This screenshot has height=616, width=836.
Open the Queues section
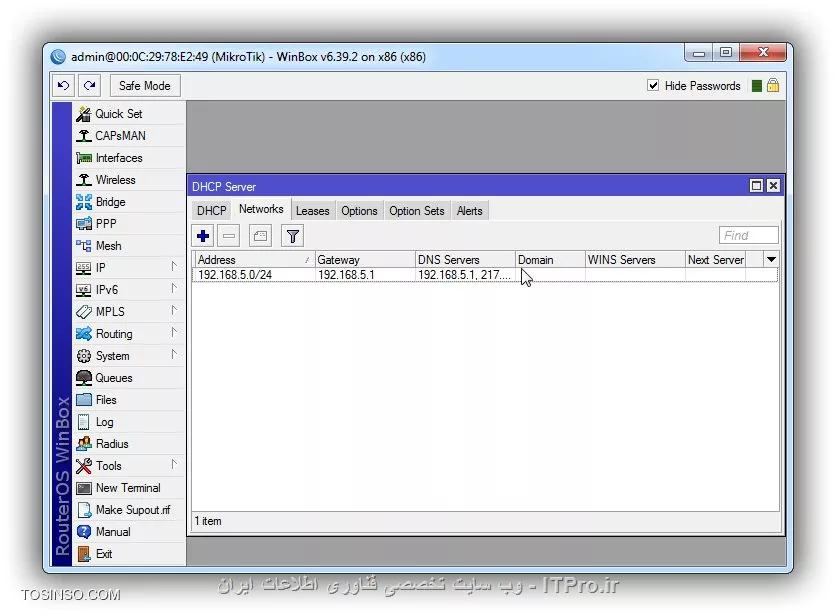(x=113, y=378)
